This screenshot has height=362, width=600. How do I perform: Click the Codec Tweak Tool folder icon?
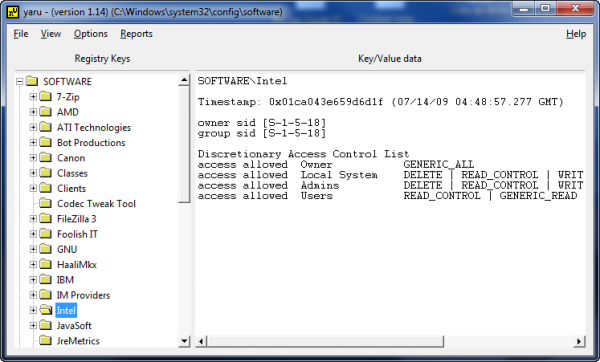[46, 203]
